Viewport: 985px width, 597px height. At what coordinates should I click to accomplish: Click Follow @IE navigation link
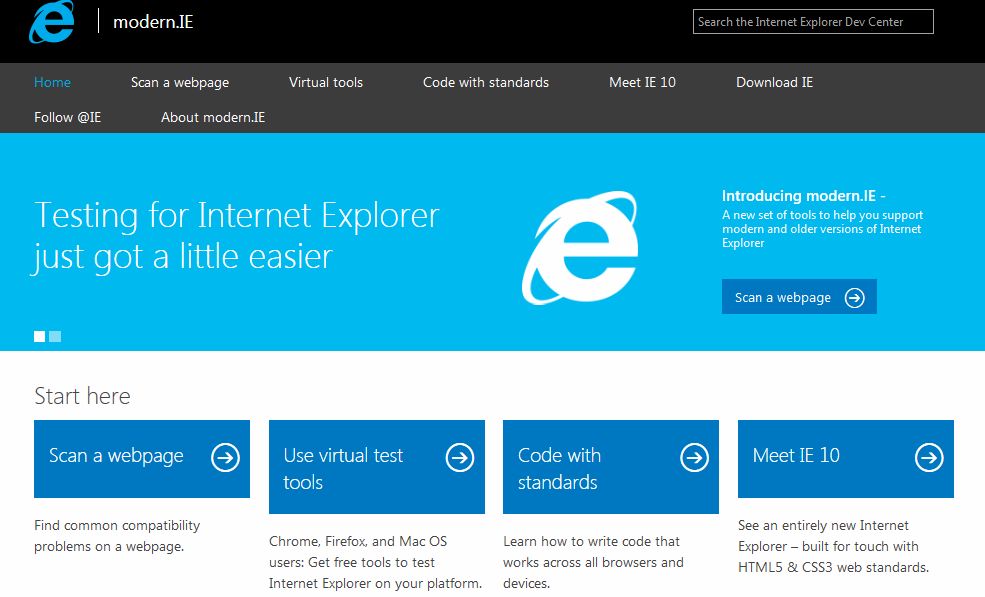[68, 117]
